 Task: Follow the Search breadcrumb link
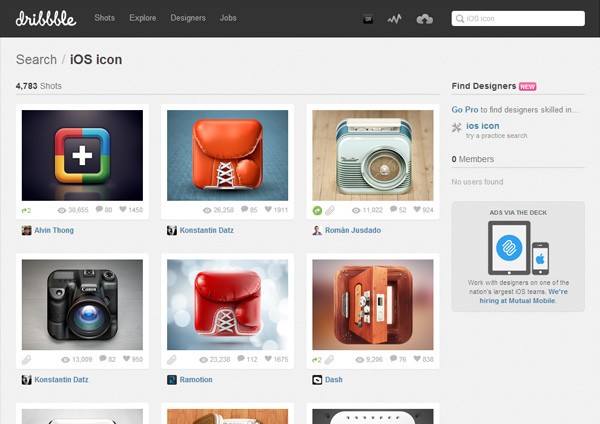click(36, 60)
